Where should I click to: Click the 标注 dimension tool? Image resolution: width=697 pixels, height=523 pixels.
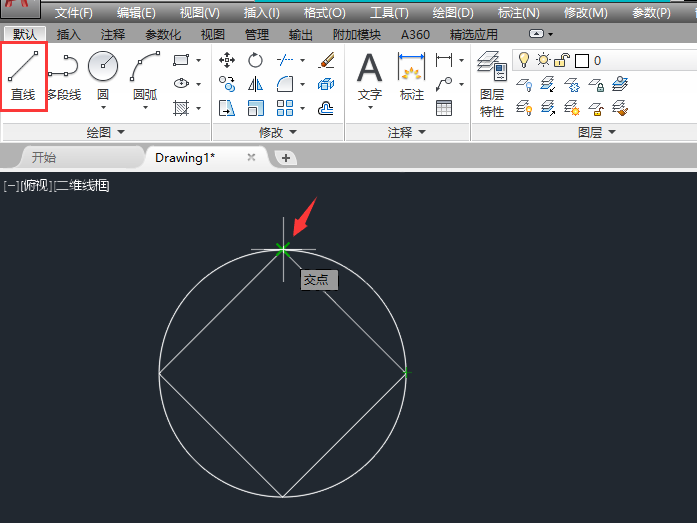click(411, 76)
